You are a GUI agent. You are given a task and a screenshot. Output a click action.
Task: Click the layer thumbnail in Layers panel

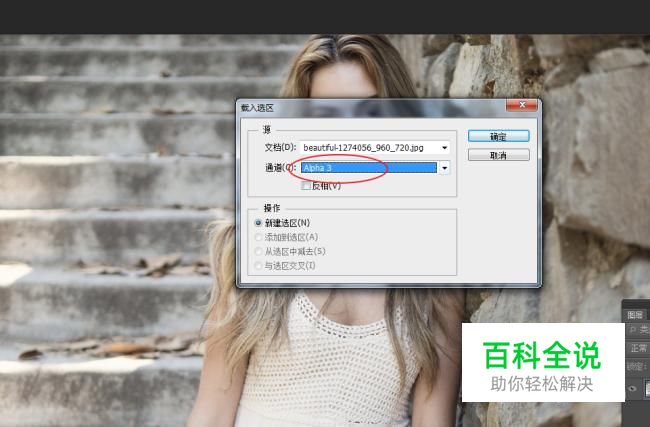coord(647,389)
